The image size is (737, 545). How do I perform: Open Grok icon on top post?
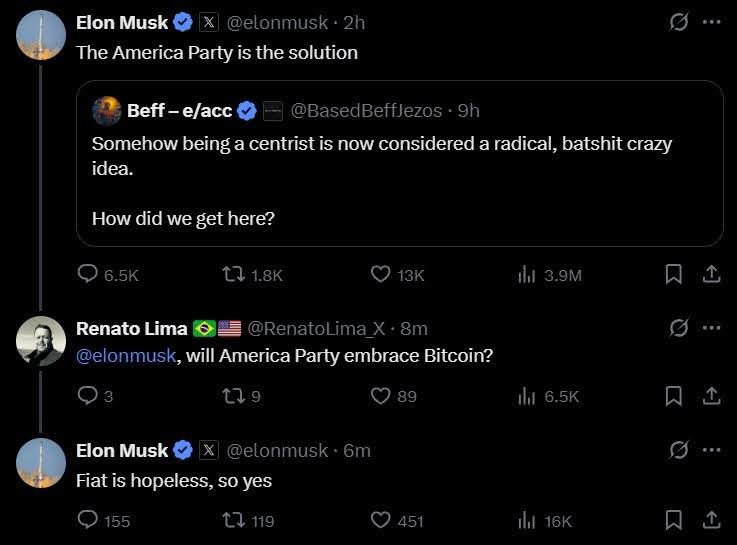click(x=679, y=22)
